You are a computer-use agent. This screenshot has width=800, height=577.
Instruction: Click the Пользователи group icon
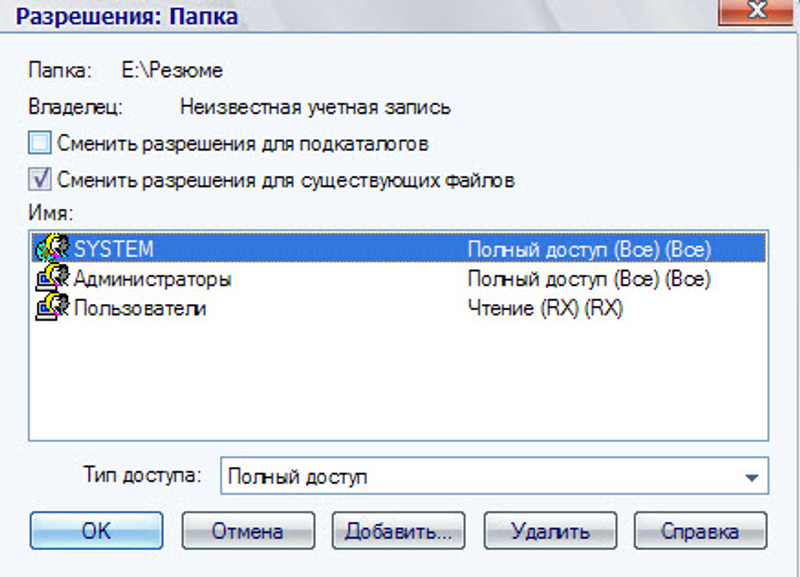click(52, 307)
